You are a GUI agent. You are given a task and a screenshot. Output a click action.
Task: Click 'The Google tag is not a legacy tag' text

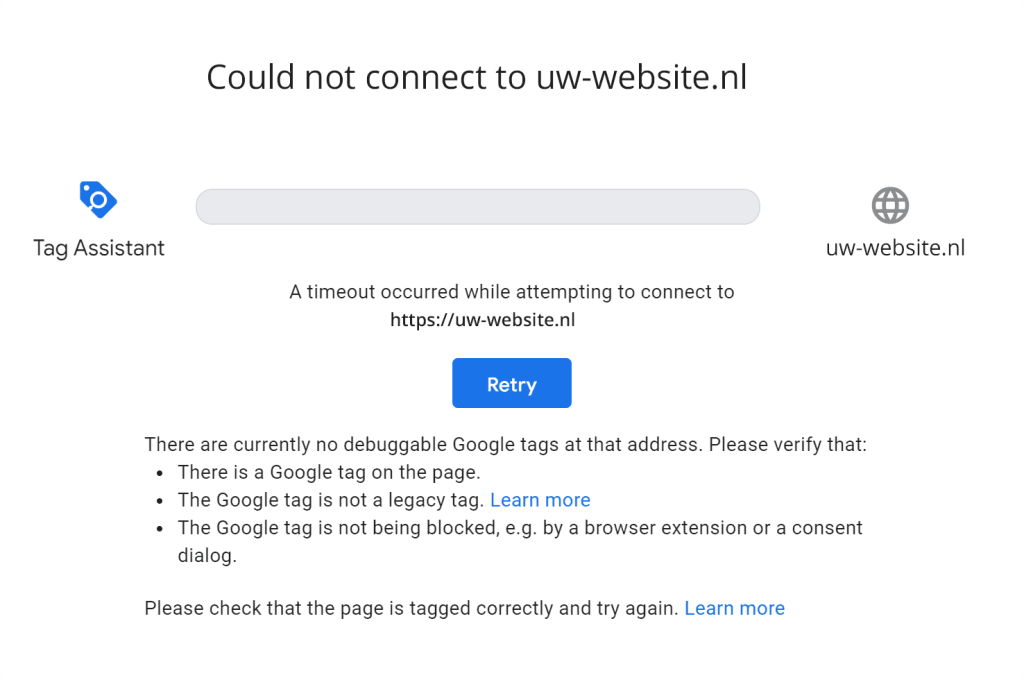point(331,500)
